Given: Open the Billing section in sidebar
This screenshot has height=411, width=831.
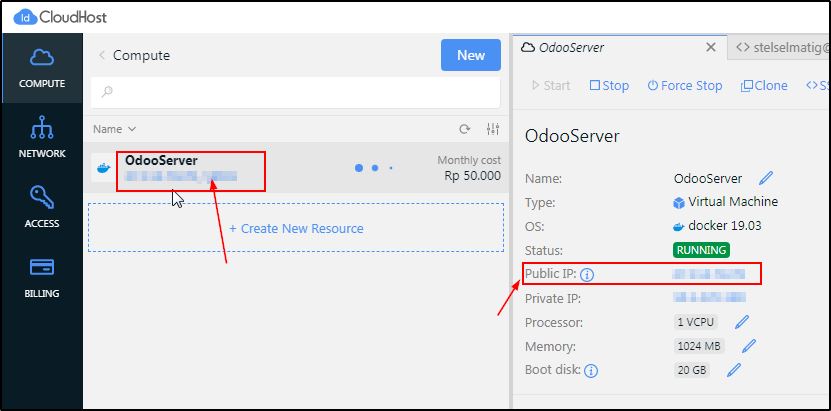Looking at the screenshot, I should tap(41, 277).
